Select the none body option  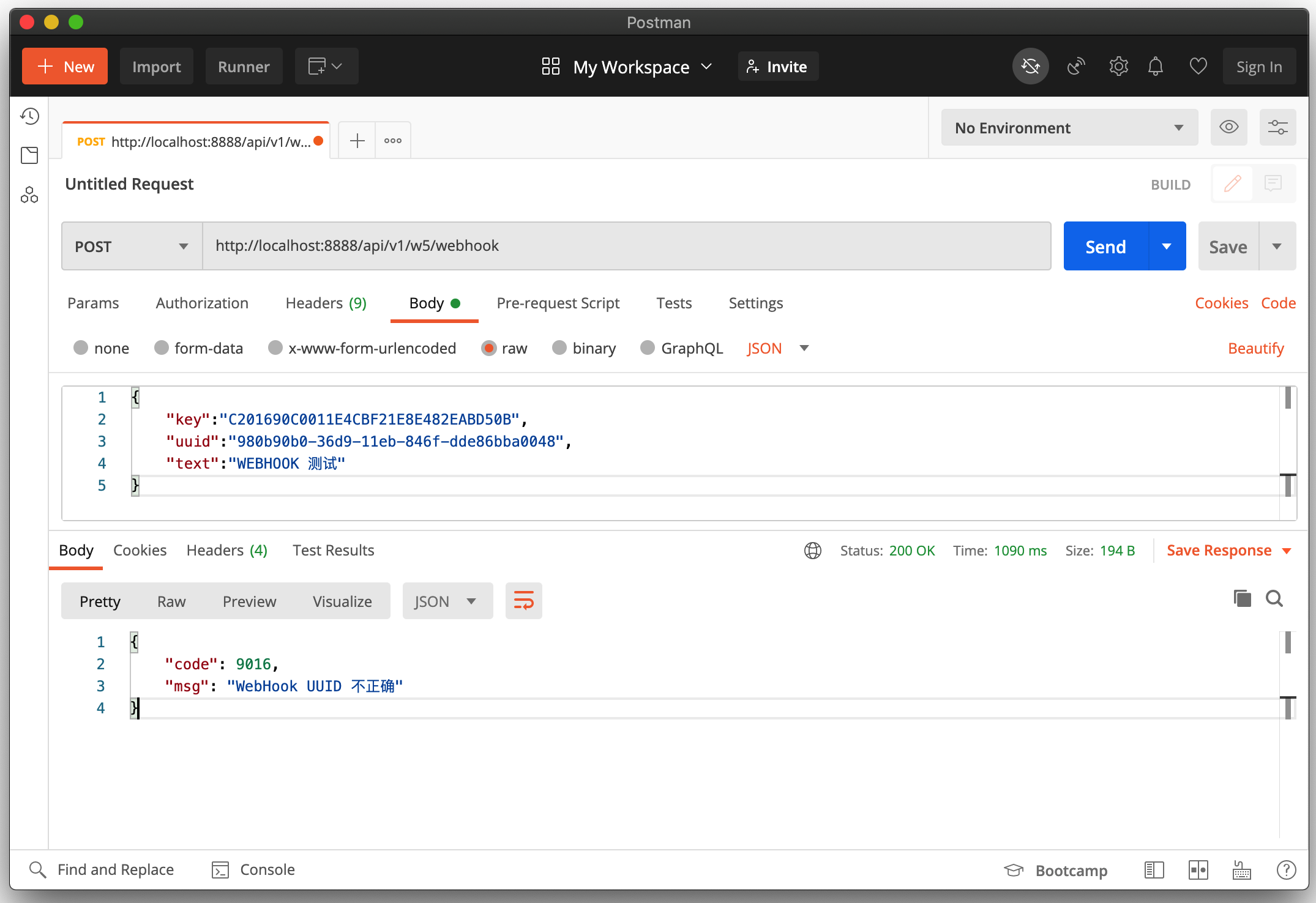pos(81,348)
